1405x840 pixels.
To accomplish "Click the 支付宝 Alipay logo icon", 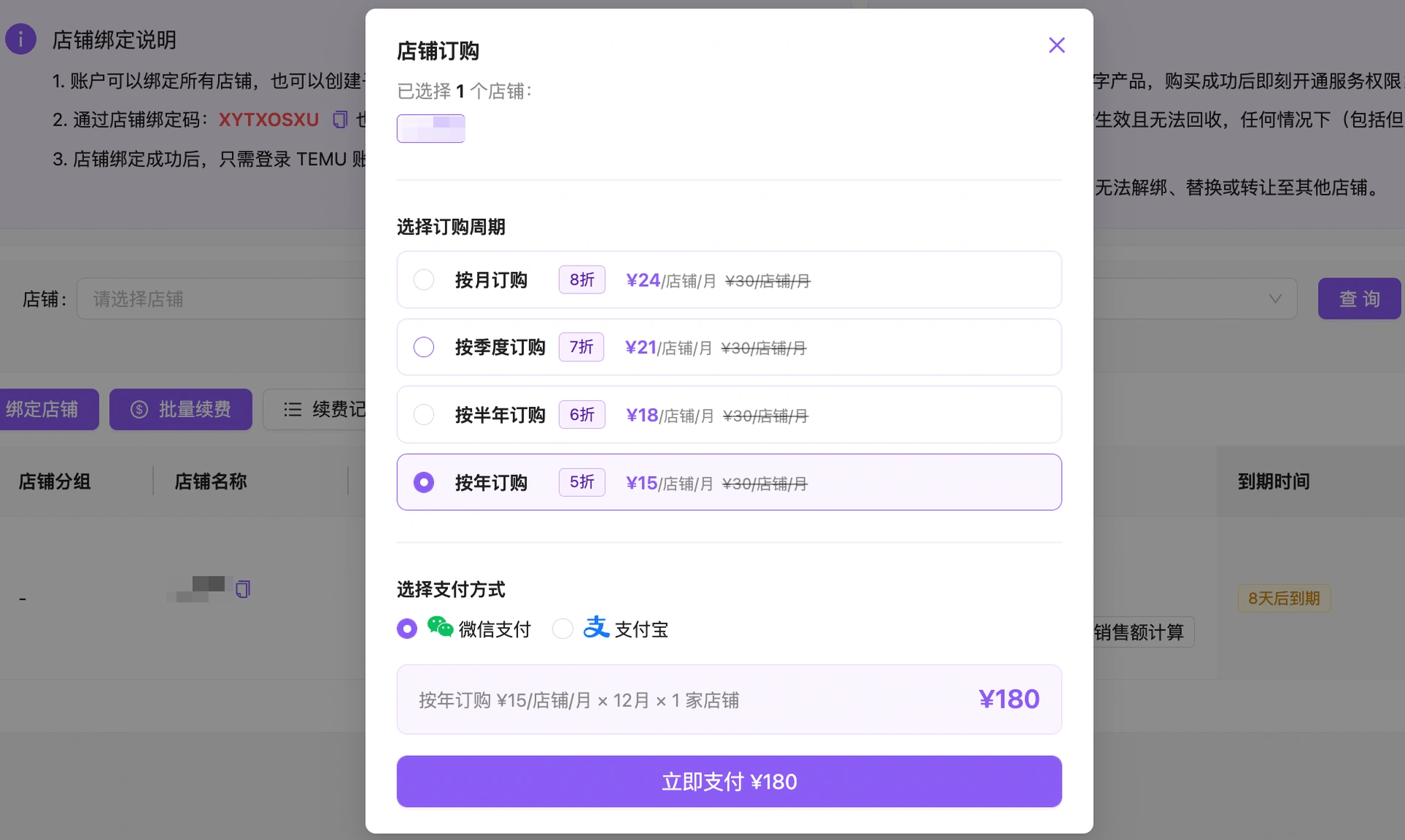I will (x=596, y=627).
